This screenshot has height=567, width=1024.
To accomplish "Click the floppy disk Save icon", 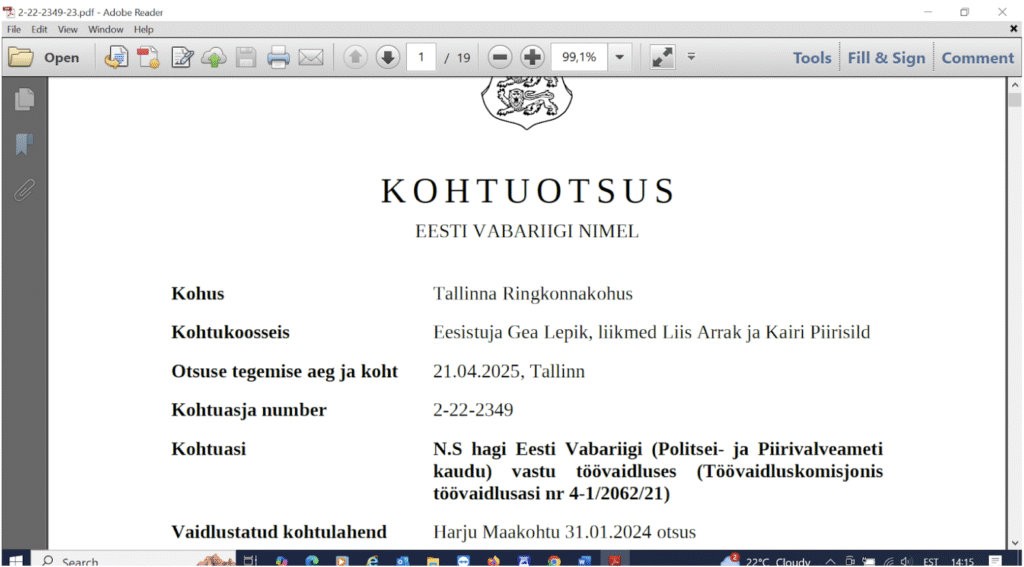I will coord(246,57).
